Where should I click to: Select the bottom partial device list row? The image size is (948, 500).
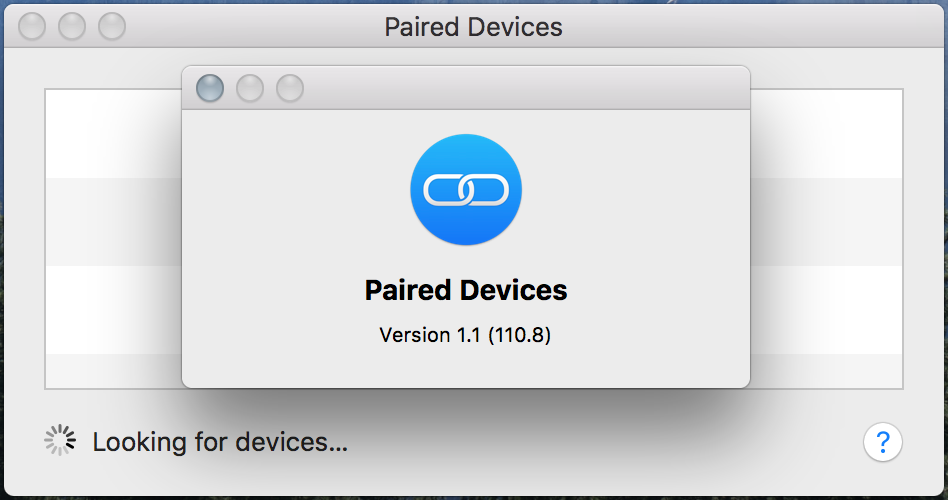tap(112, 370)
